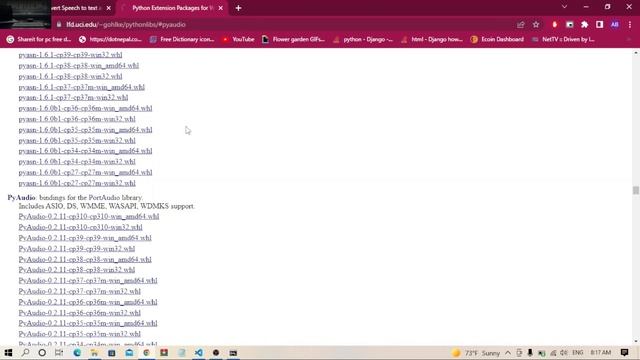Download PyAudio-0.2.11-cp39-cp39-win32.whl
640x360 pixels.
[x=76, y=249]
